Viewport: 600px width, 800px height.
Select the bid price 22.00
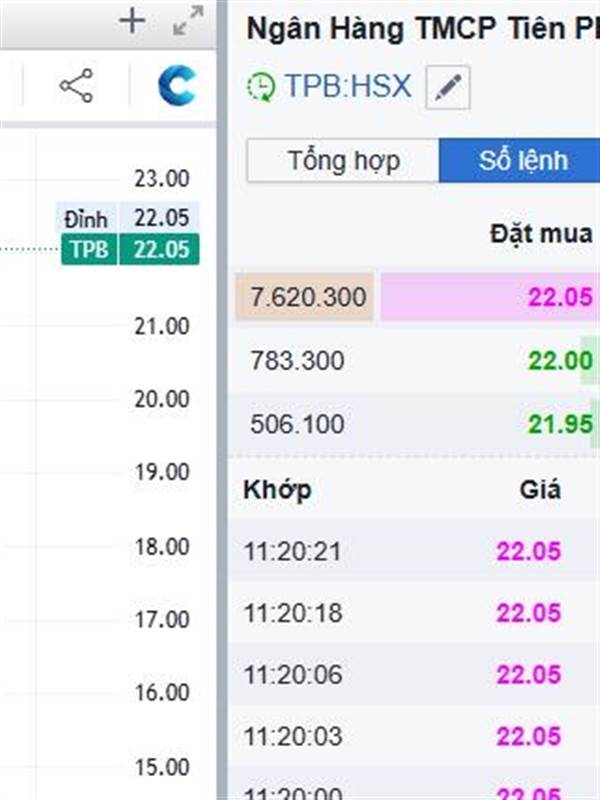click(x=560, y=361)
